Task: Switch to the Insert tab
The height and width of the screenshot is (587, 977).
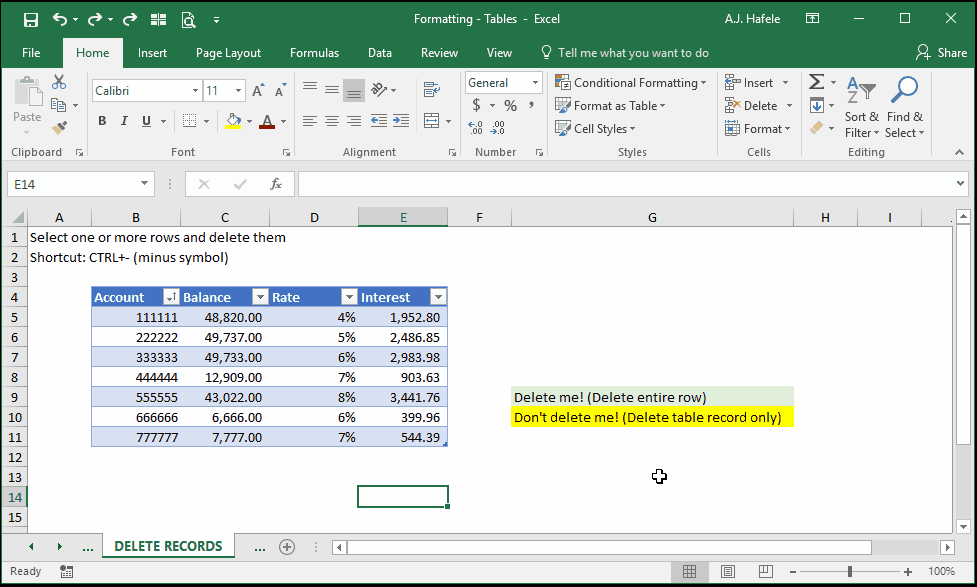Action: pyautogui.click(x=152, y=53)
